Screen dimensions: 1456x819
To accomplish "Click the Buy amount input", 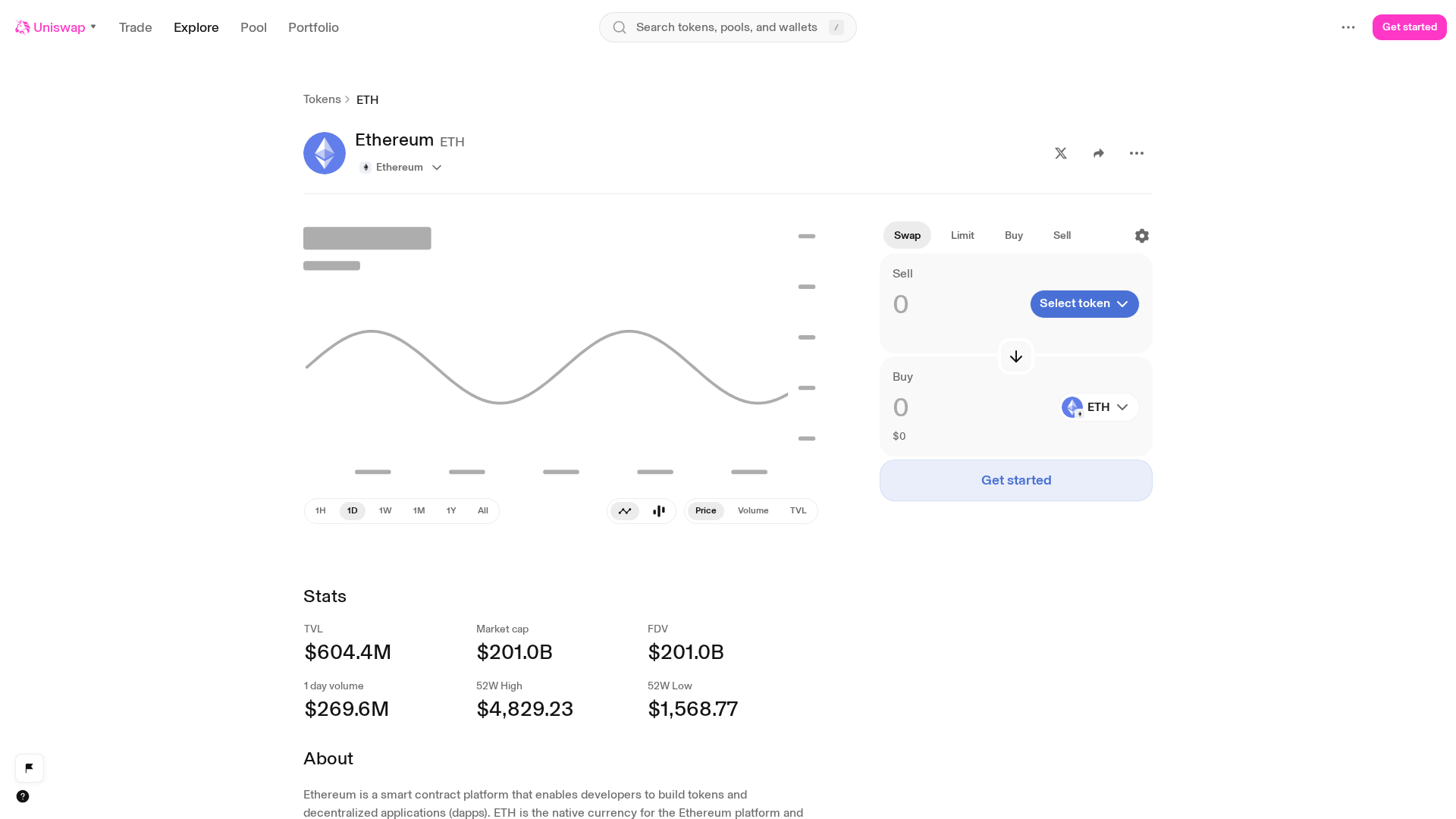I will (x=972, y=407).
